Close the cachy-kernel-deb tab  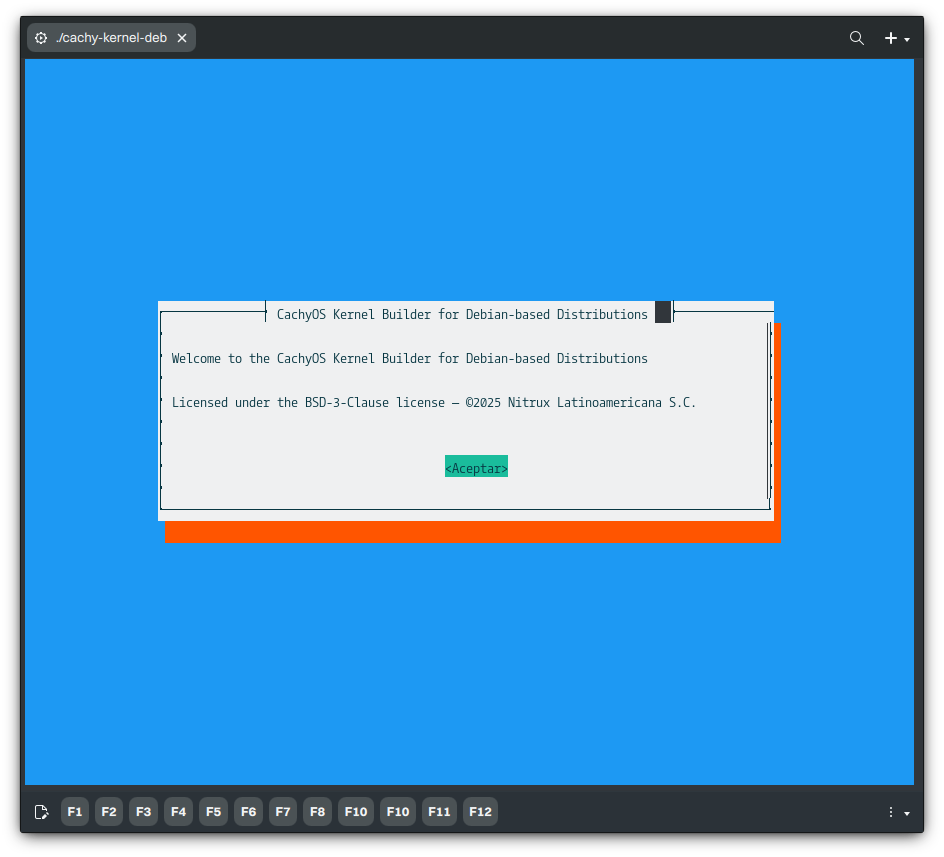point(182,37)
